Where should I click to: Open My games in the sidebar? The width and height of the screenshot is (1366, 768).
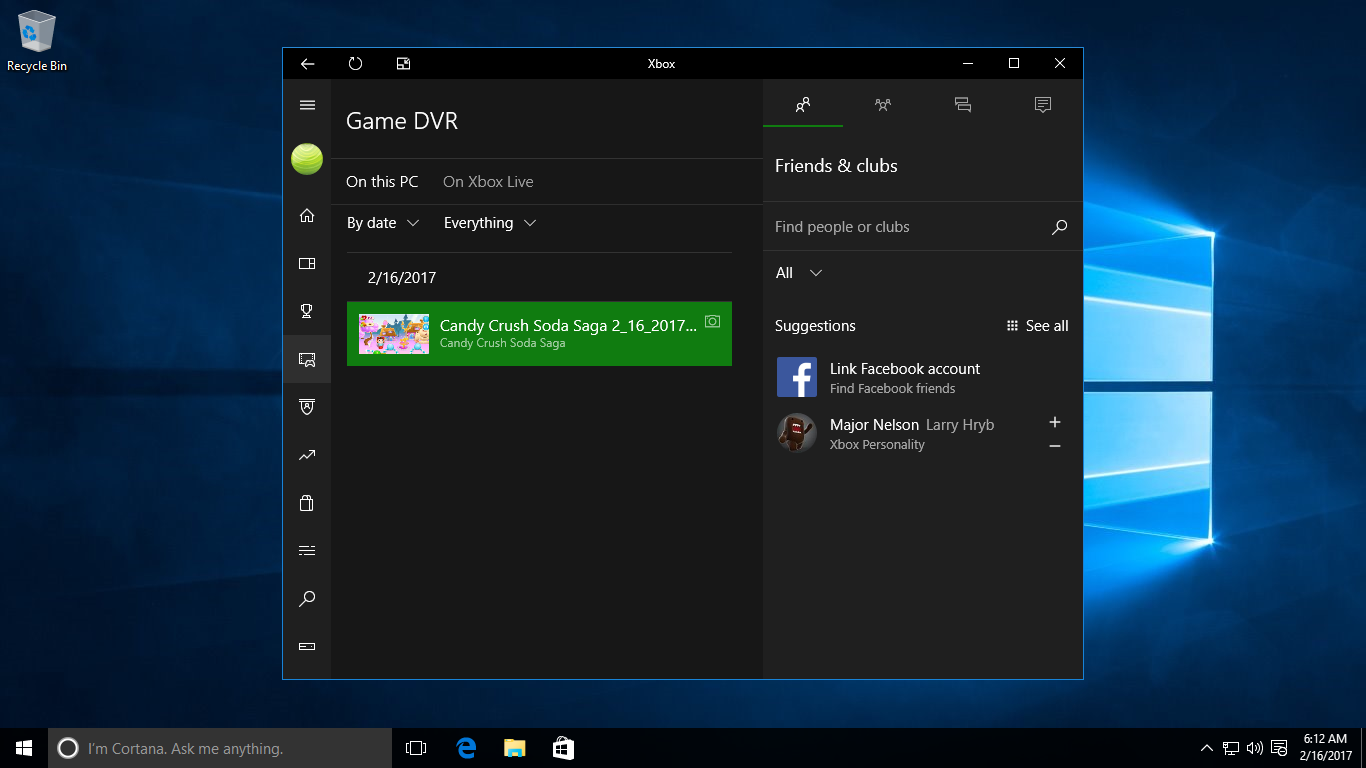(x=307, y=263)
